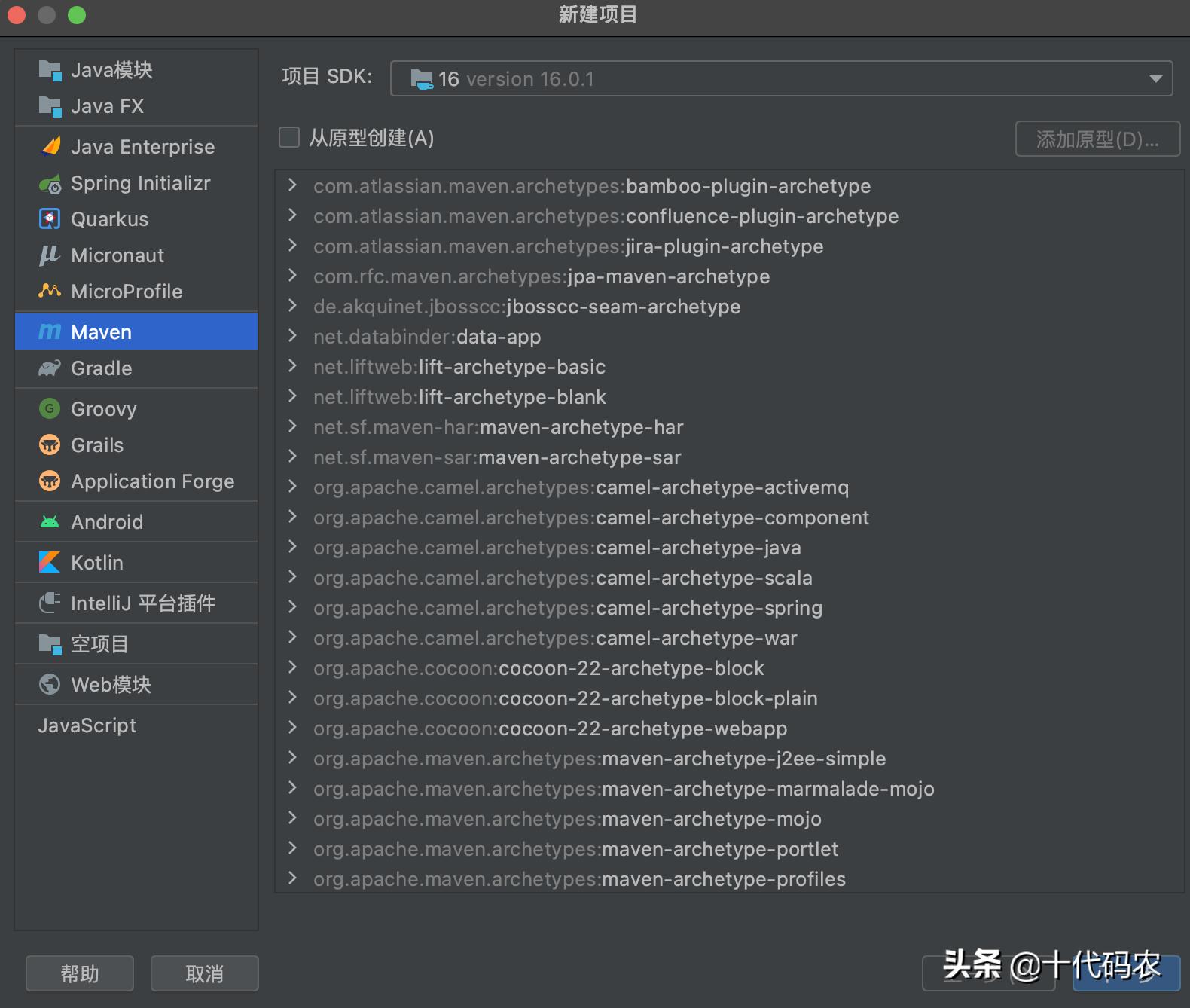This screenshot has height=1008, width=1190.
Task: Click the Kotlin K icon
Action: (50, 562)
